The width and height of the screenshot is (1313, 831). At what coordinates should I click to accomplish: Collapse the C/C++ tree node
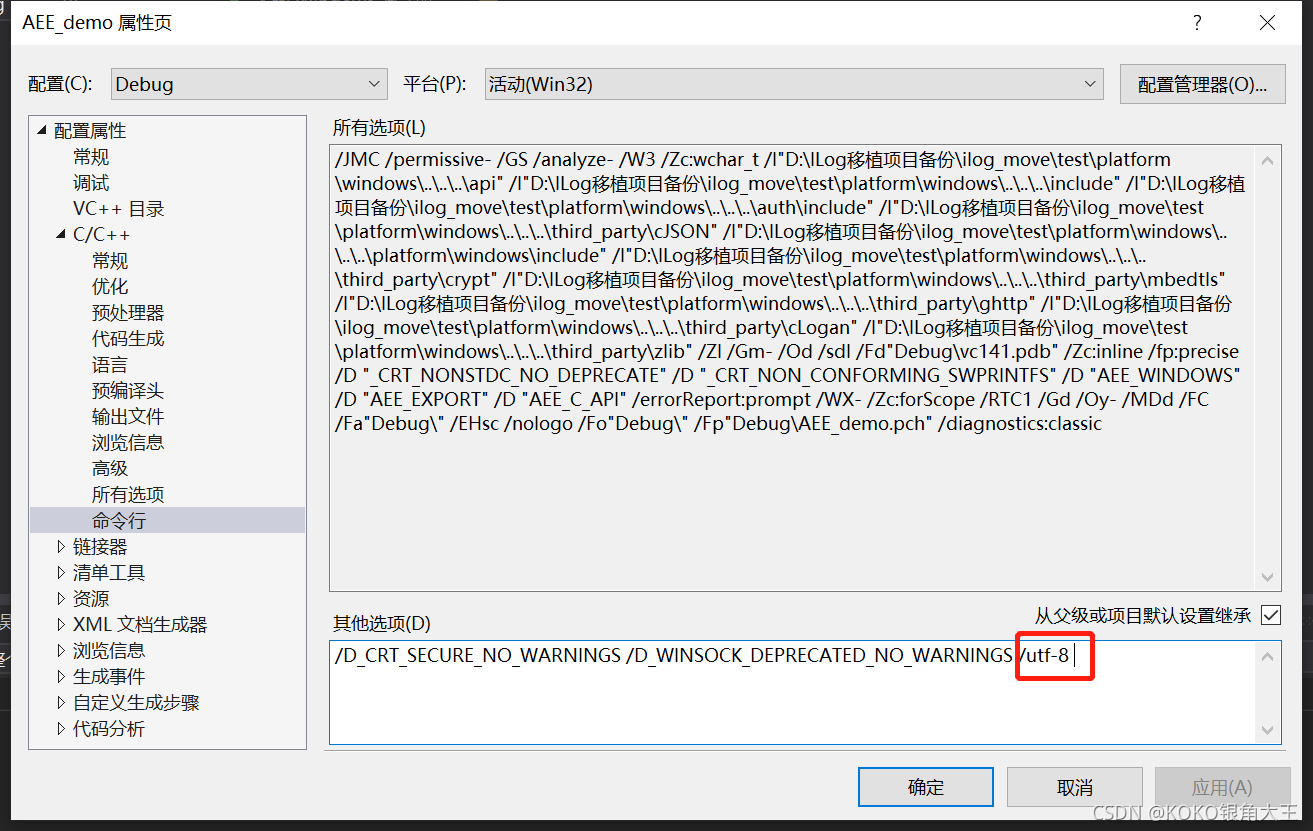pos(61,235)
